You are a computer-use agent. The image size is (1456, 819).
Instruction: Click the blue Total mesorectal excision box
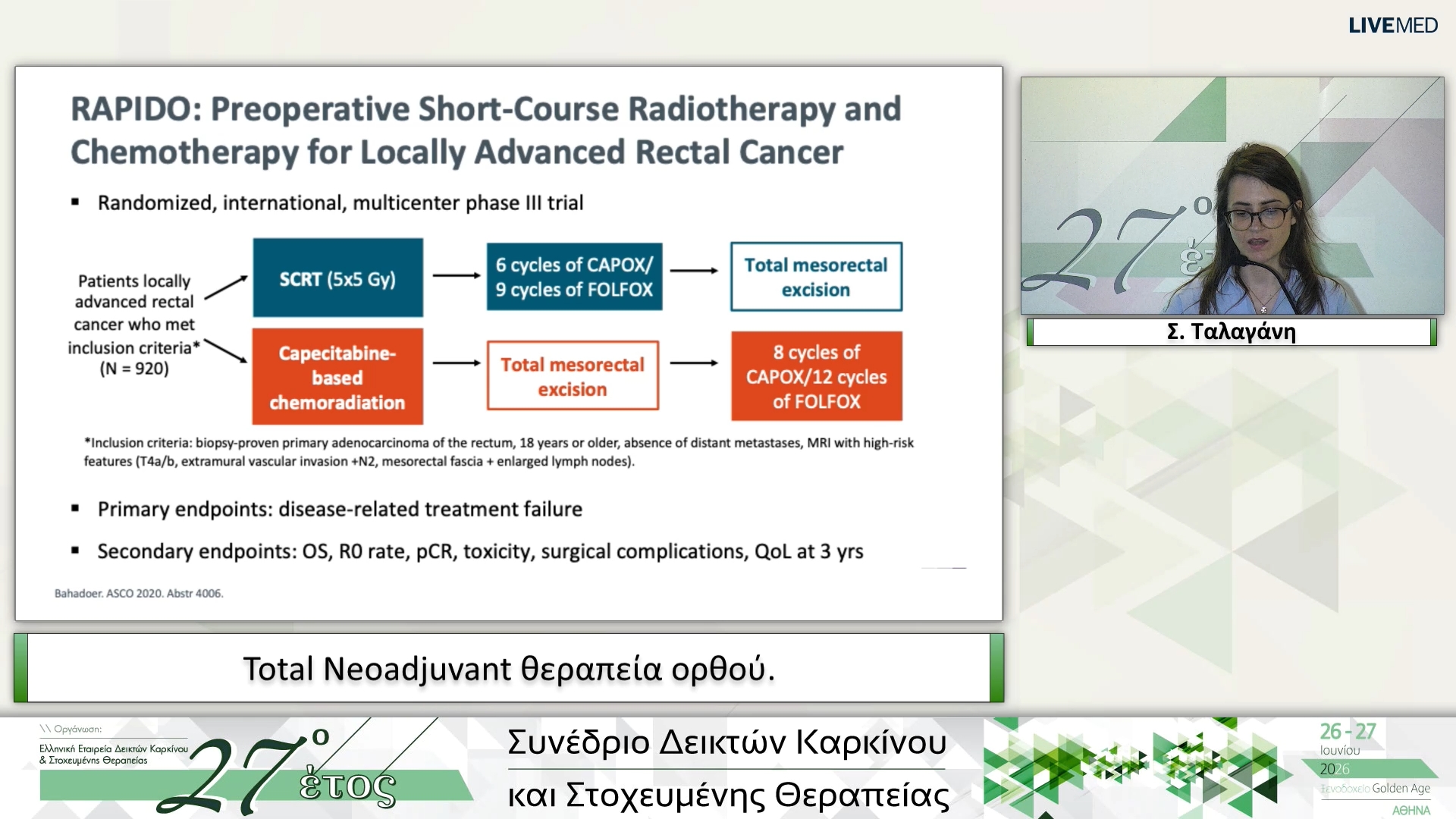coord(816,277)
